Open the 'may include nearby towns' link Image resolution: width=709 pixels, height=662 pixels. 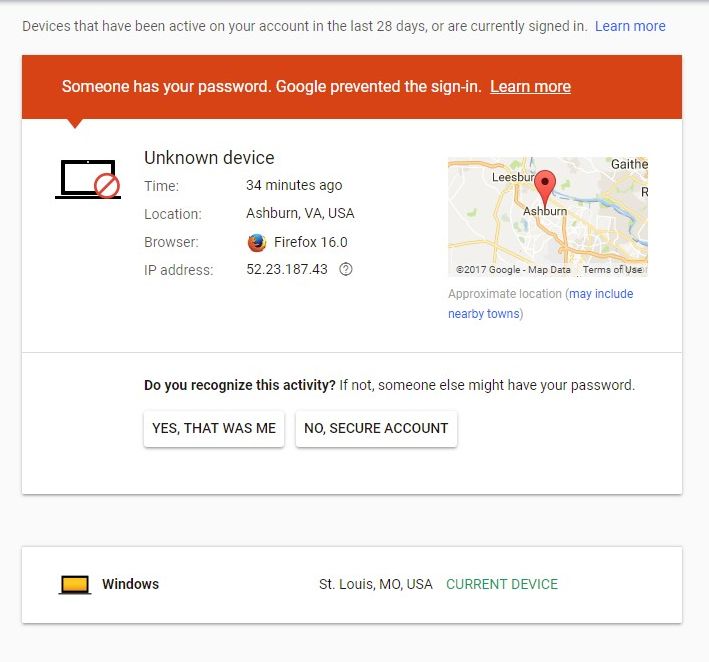[x=541, y=303]
